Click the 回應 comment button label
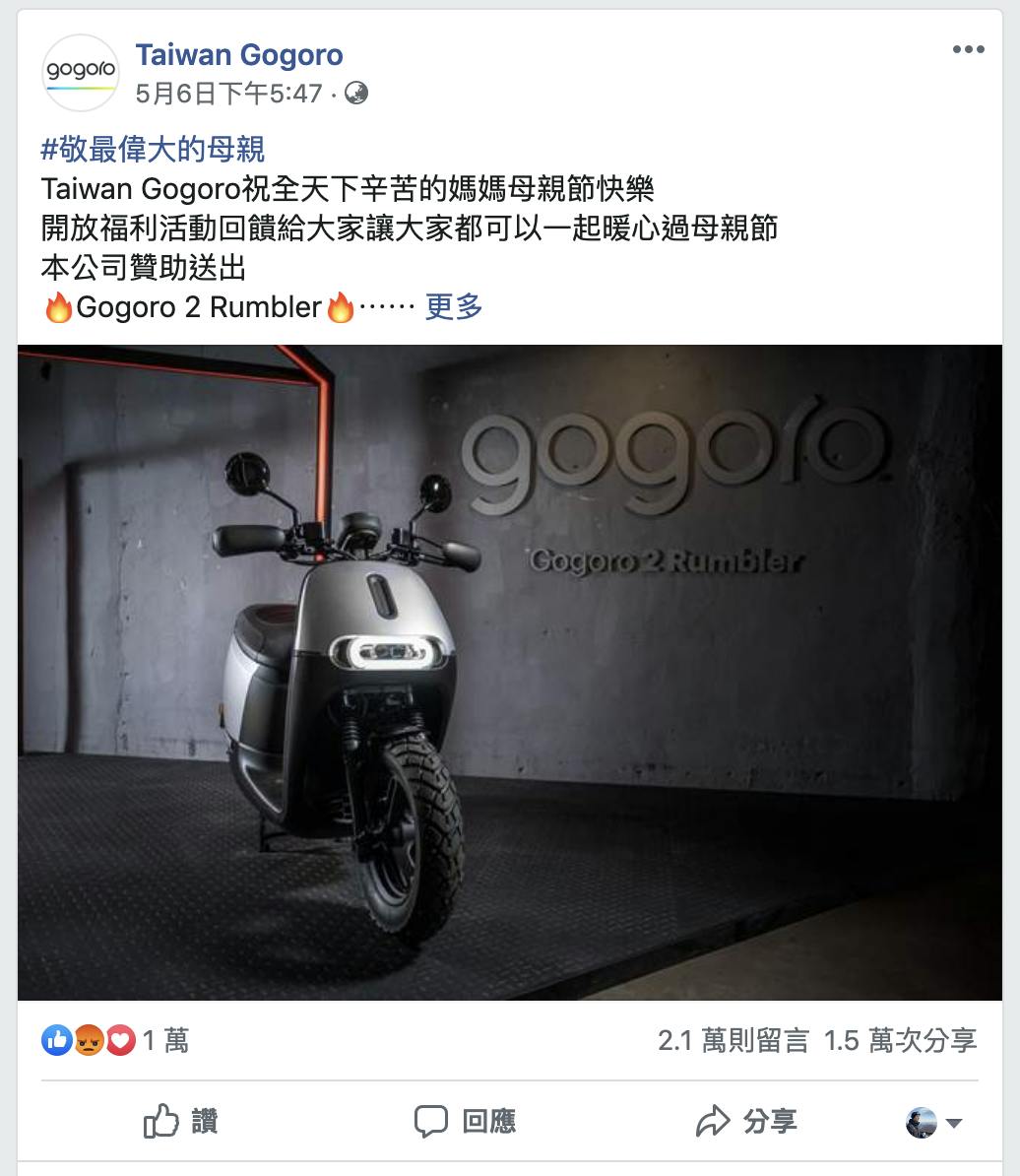 [x=489, y=1121]
